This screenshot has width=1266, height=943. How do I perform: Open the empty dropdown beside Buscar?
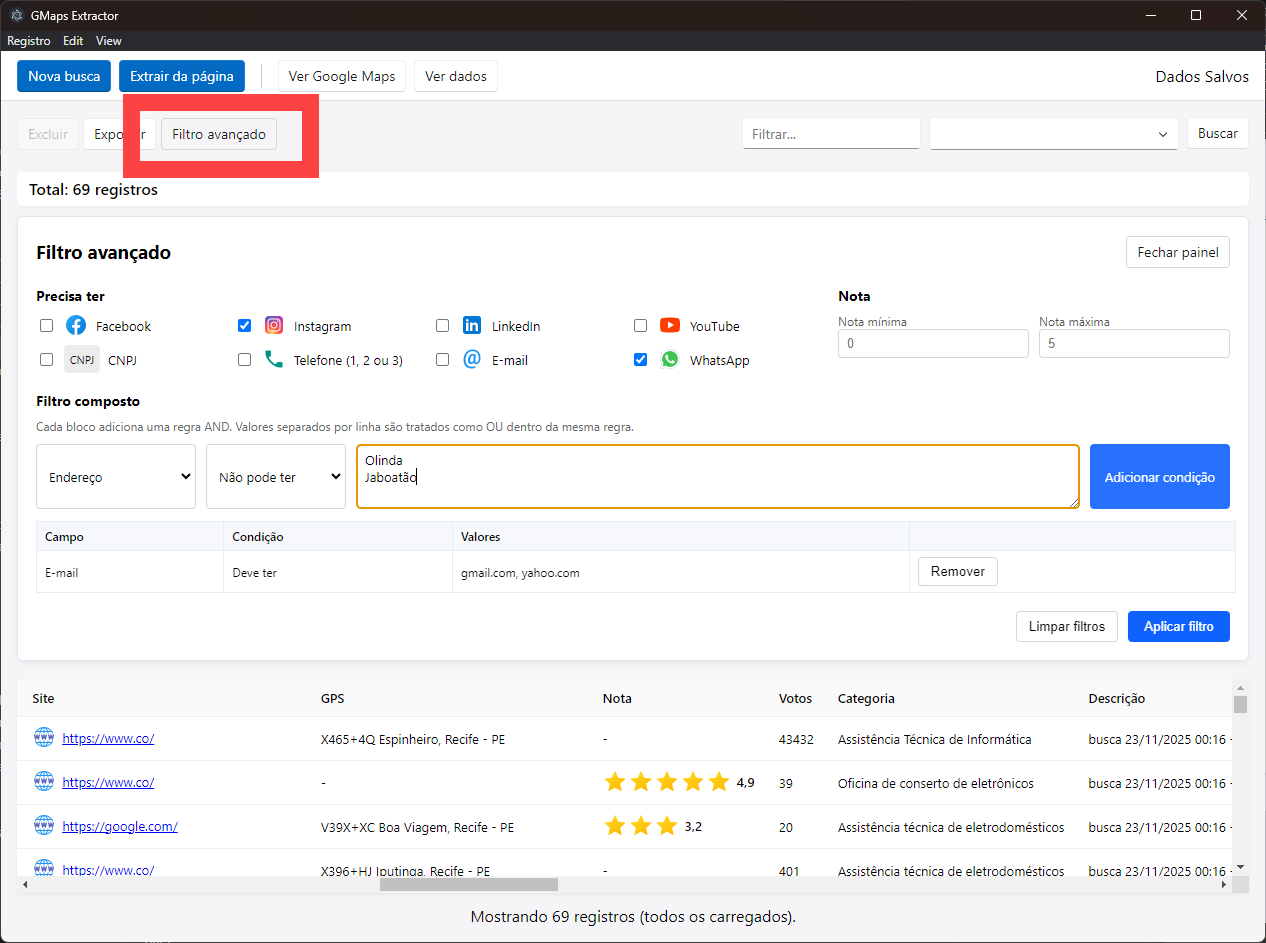(x=1053, y=134)
